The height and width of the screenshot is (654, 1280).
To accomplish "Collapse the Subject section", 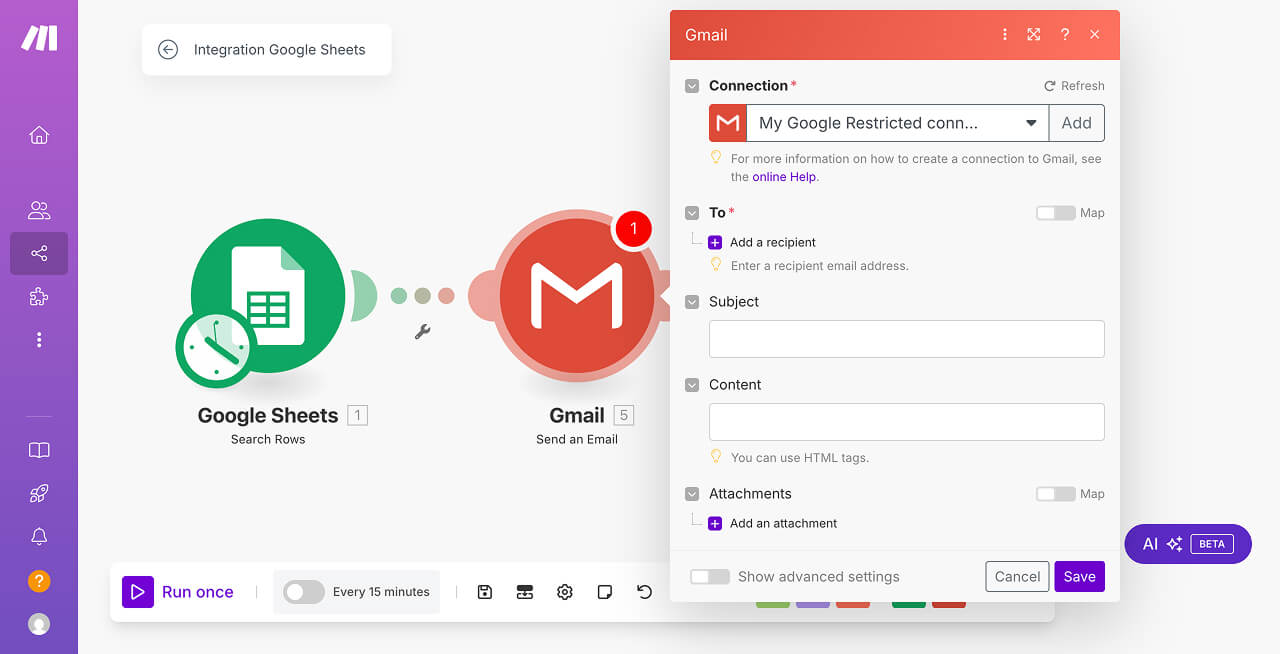I will coord(692,302).
